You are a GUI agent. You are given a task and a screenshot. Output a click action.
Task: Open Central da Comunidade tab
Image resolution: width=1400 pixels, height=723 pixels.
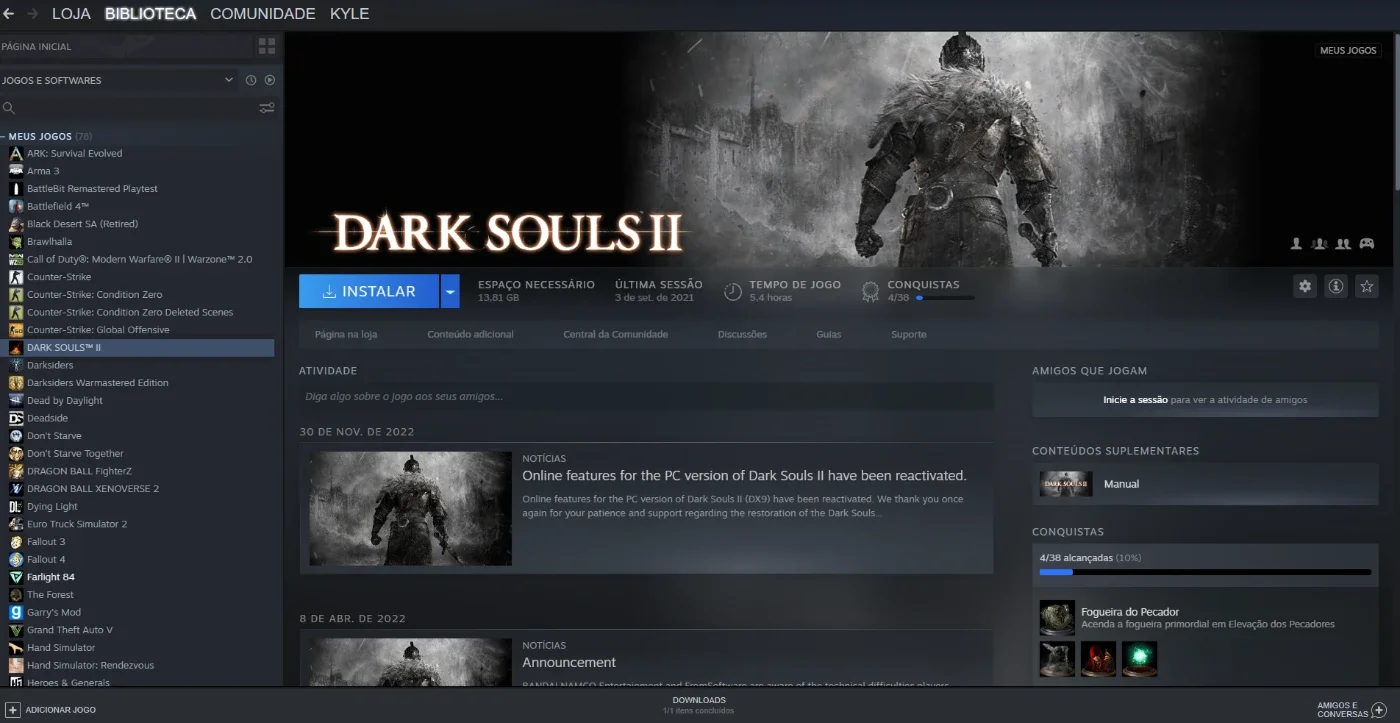615,334
